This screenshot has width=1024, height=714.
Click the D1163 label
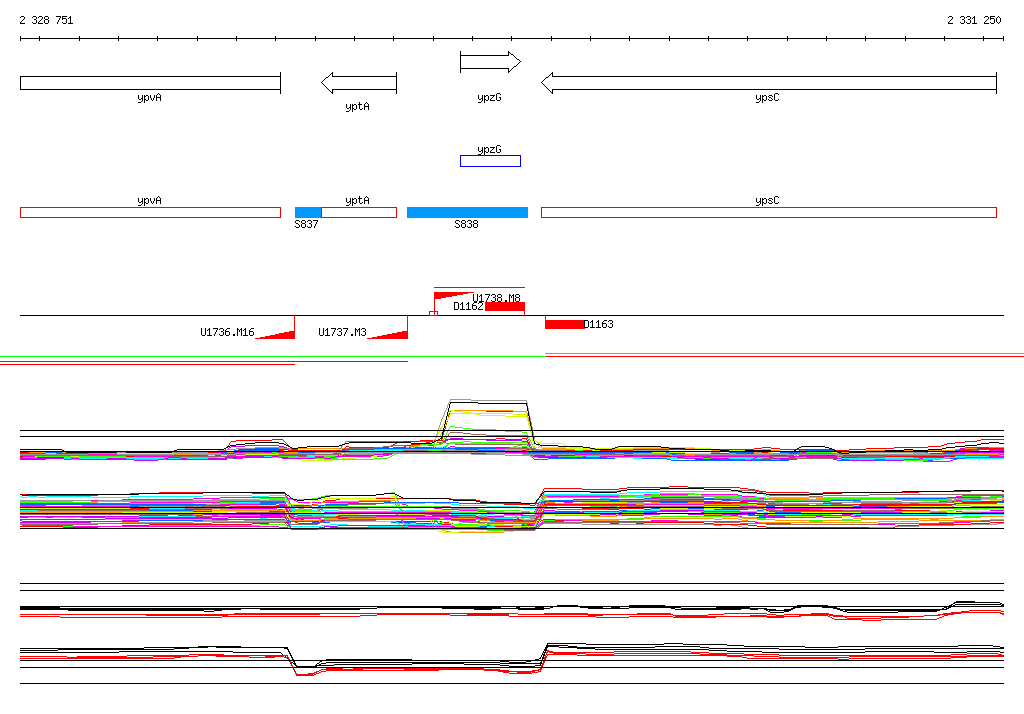click(598, 324)
